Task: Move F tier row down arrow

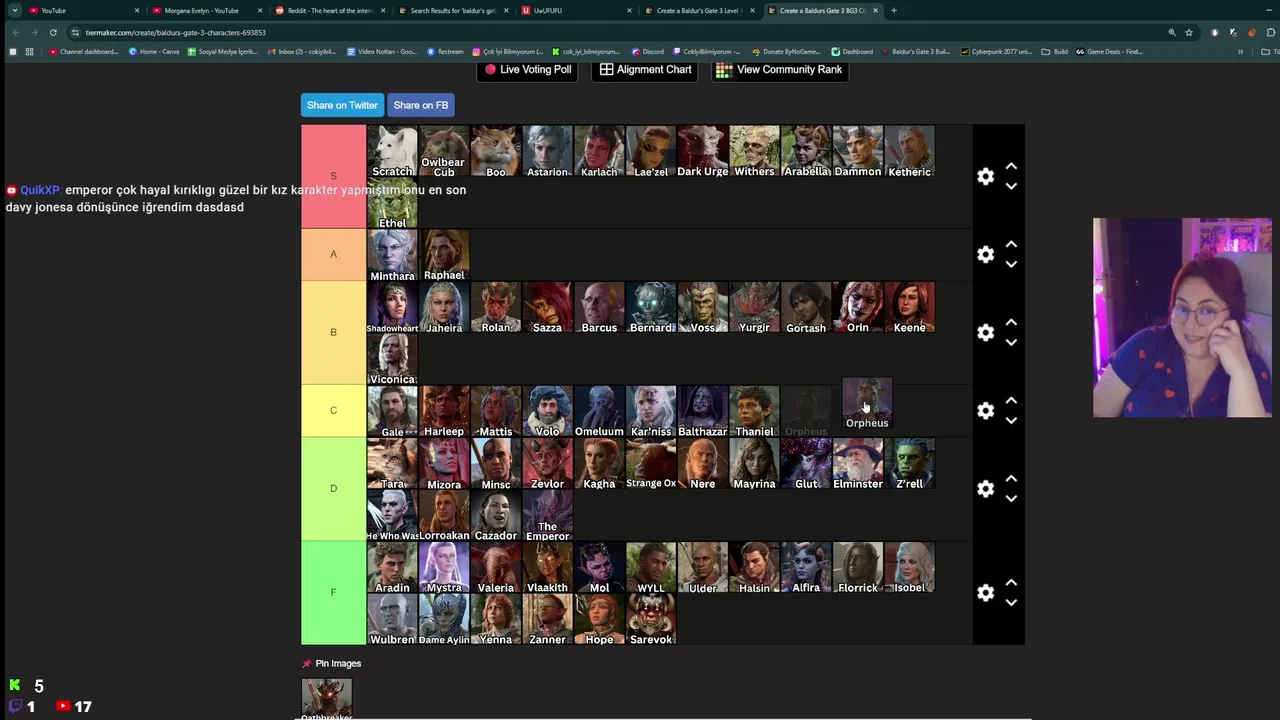Action: tap(1011, 602)
